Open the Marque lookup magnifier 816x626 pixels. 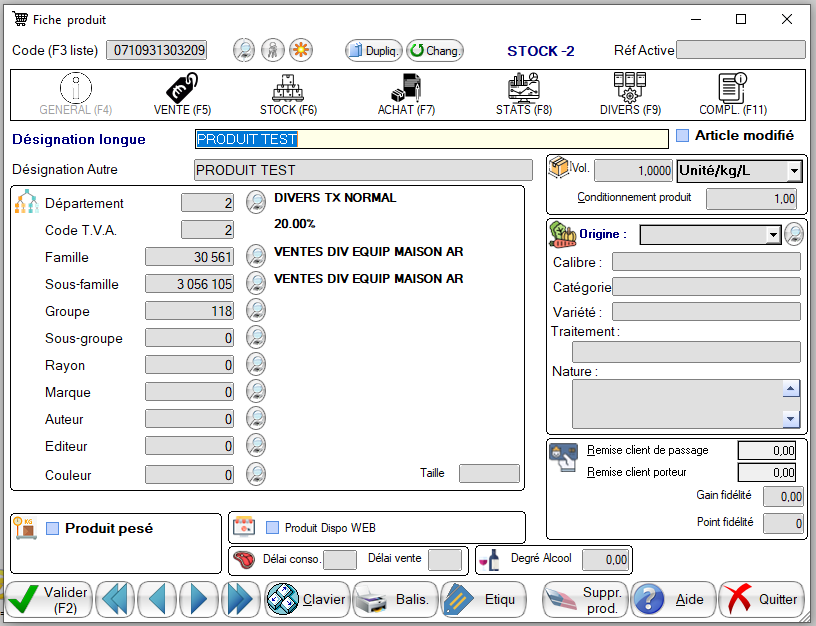click(x=255, y=392)
